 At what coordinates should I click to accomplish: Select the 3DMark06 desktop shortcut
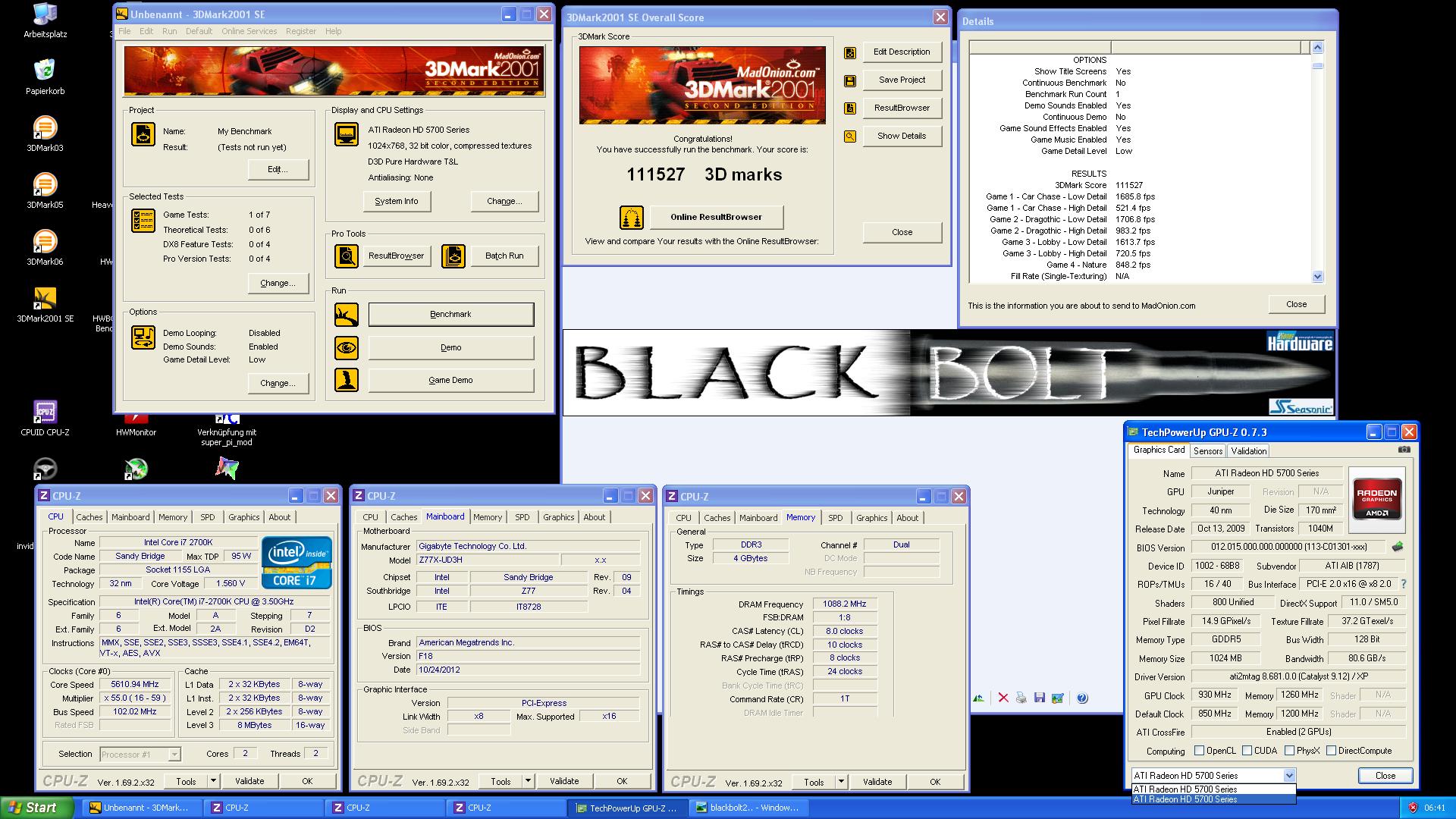(45, 247)
